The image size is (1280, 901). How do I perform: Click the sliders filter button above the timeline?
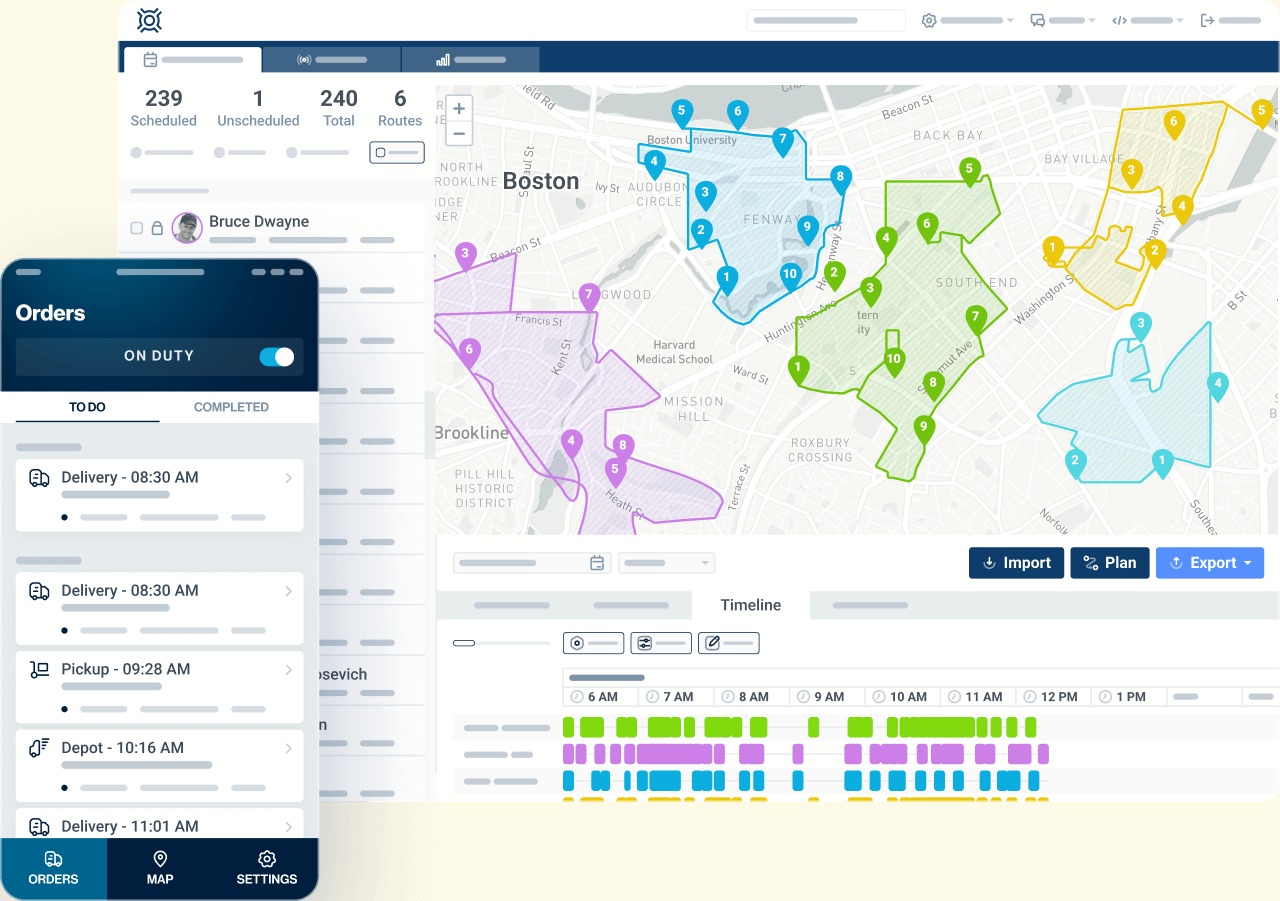(x=661, y=643)
